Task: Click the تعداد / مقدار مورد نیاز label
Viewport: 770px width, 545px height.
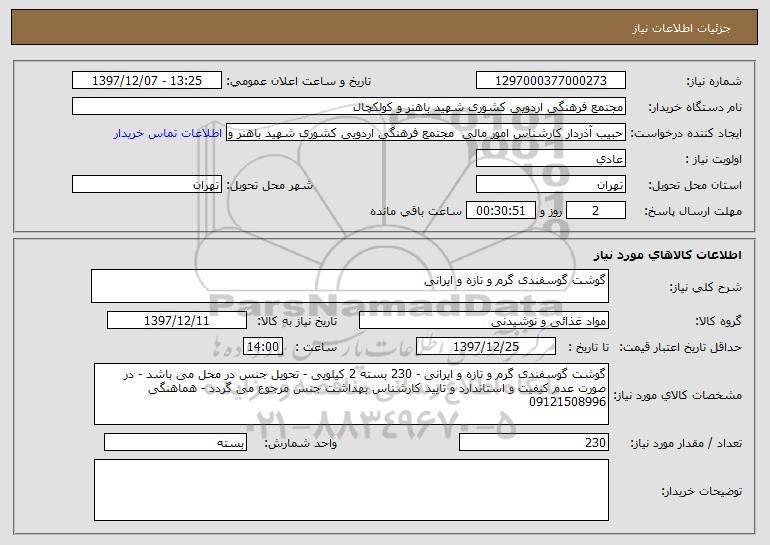Action: (686, 443)
